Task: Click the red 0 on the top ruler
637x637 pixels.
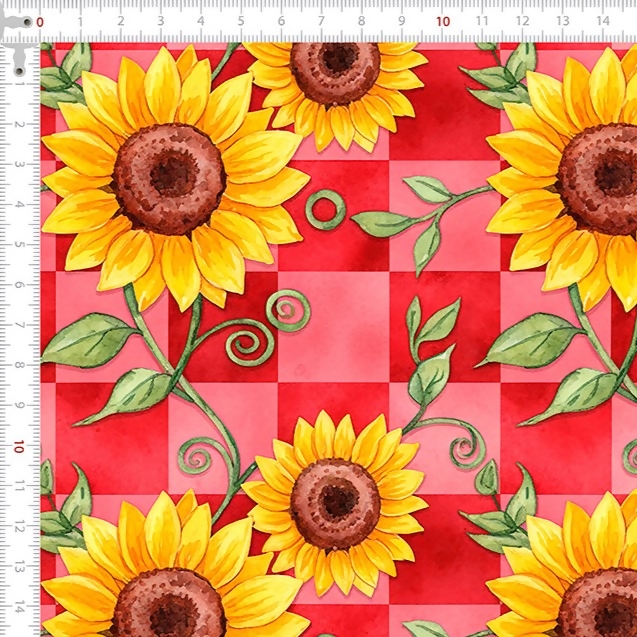Action: coord(40,21)
